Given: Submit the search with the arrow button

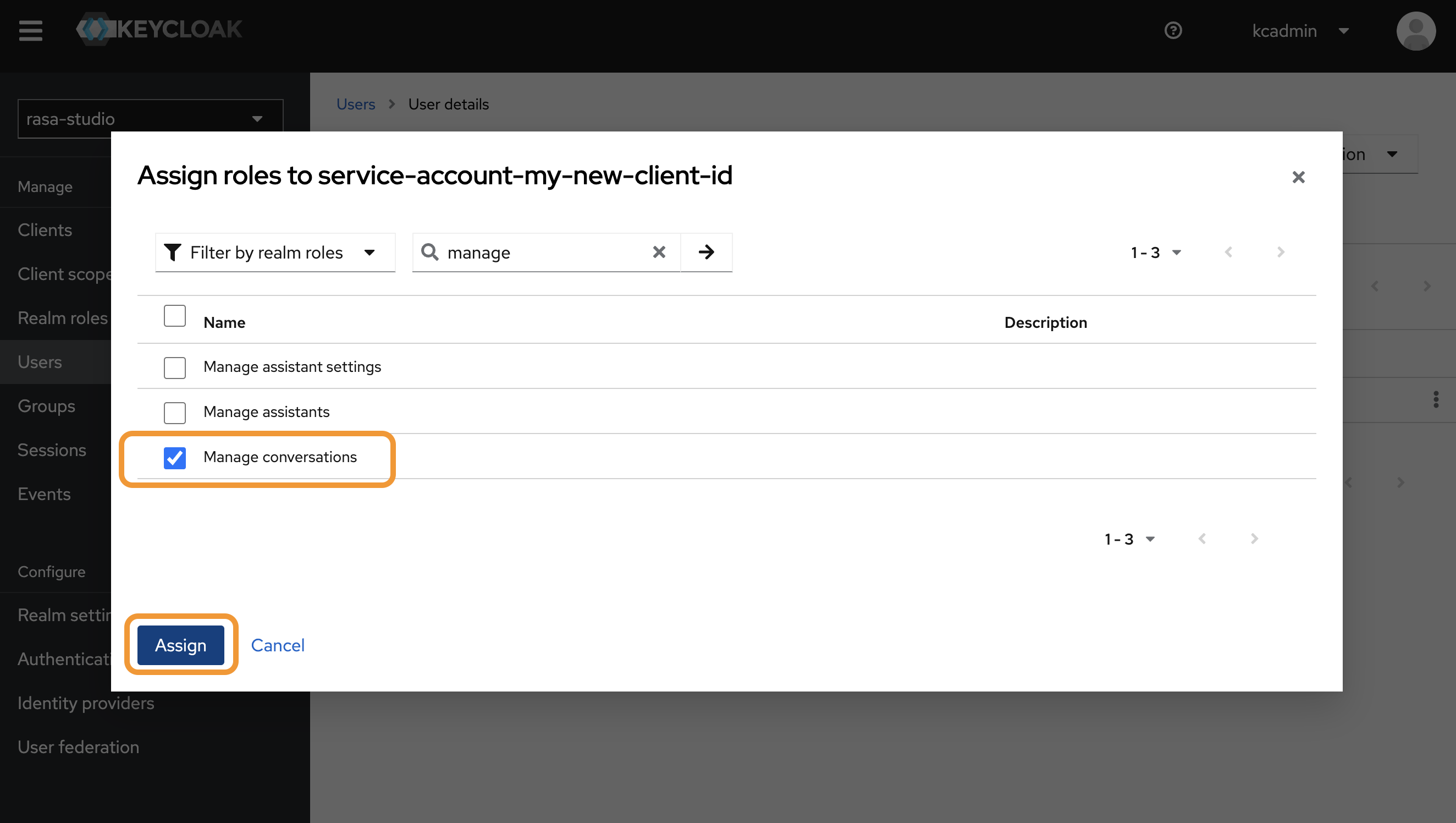Looking at the screenshot, I should [x=706, y=253].
